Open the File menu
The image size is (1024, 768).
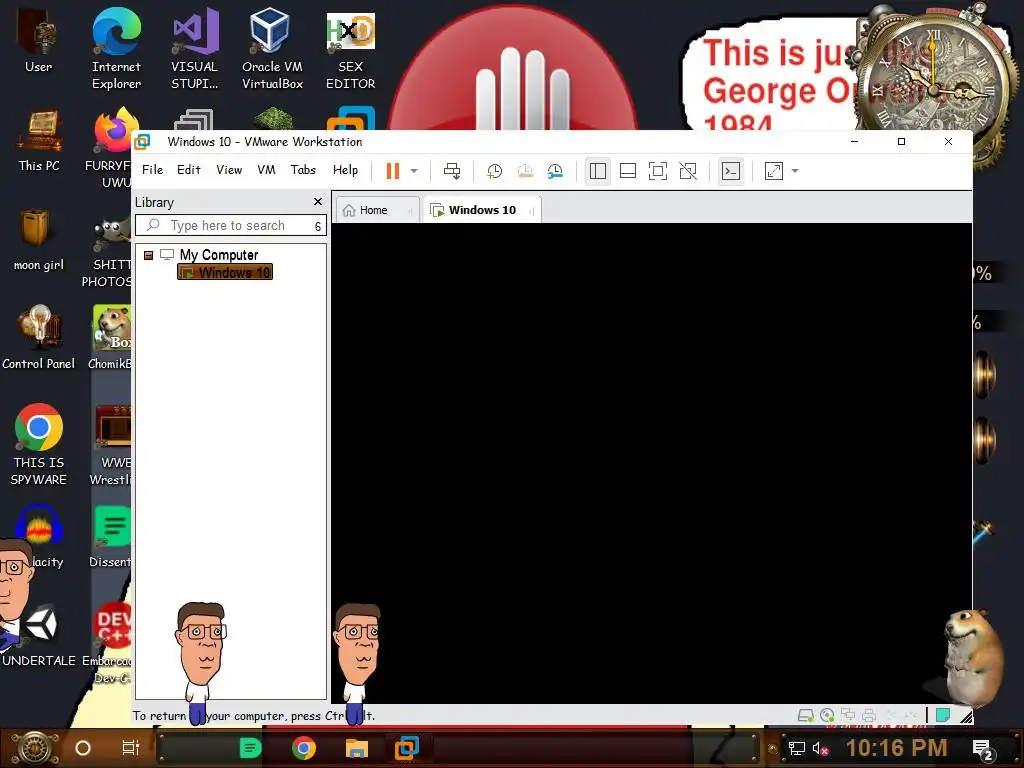[152, 170]
